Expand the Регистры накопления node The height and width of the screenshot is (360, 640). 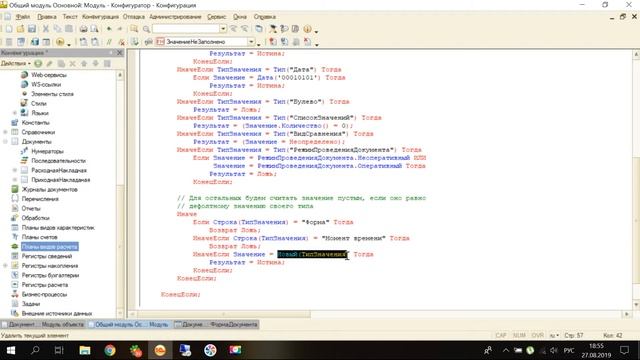point(5,266)
